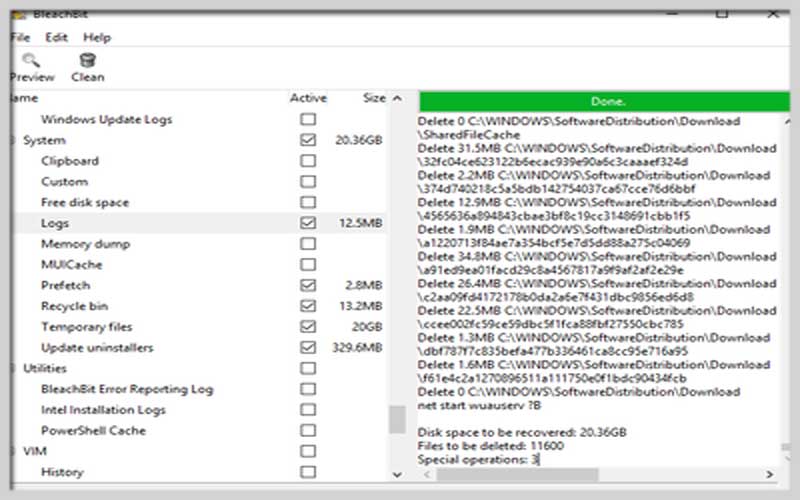This screenshot has width=800, height=500.
Task: Enable the Windows Update Logs checkbox
Action: click(x=308, y=119)
